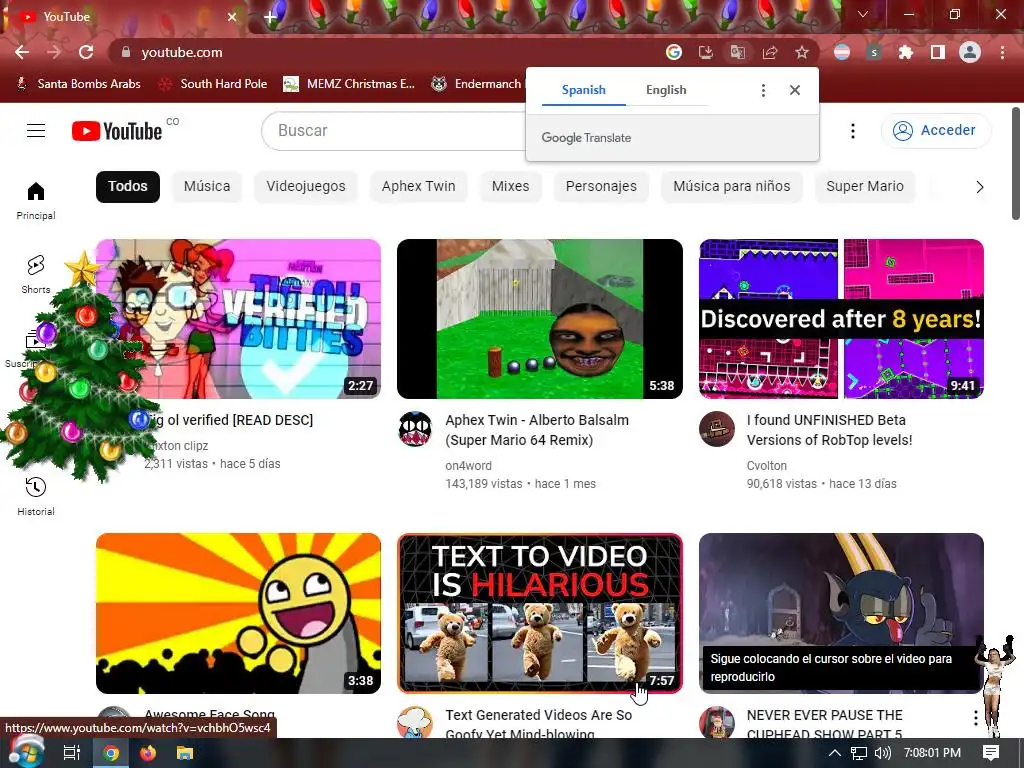Image resolution: width=1024 pixels, height=768 pixels.
Task: Open new tab with plus button
Action: click(x=270, y=17)
